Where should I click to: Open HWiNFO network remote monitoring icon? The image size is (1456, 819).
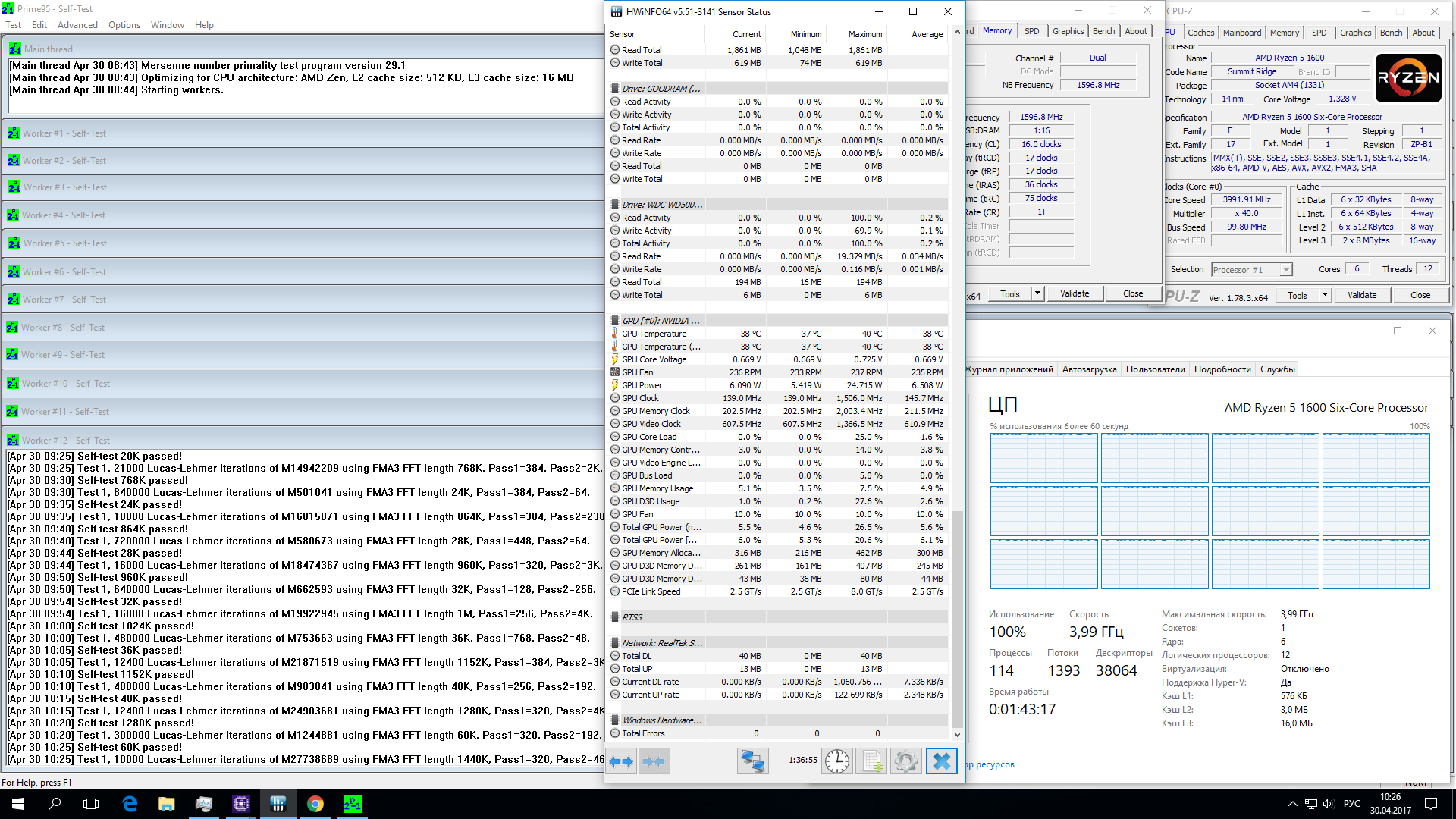pyautogui.click(x=752, y=761)
